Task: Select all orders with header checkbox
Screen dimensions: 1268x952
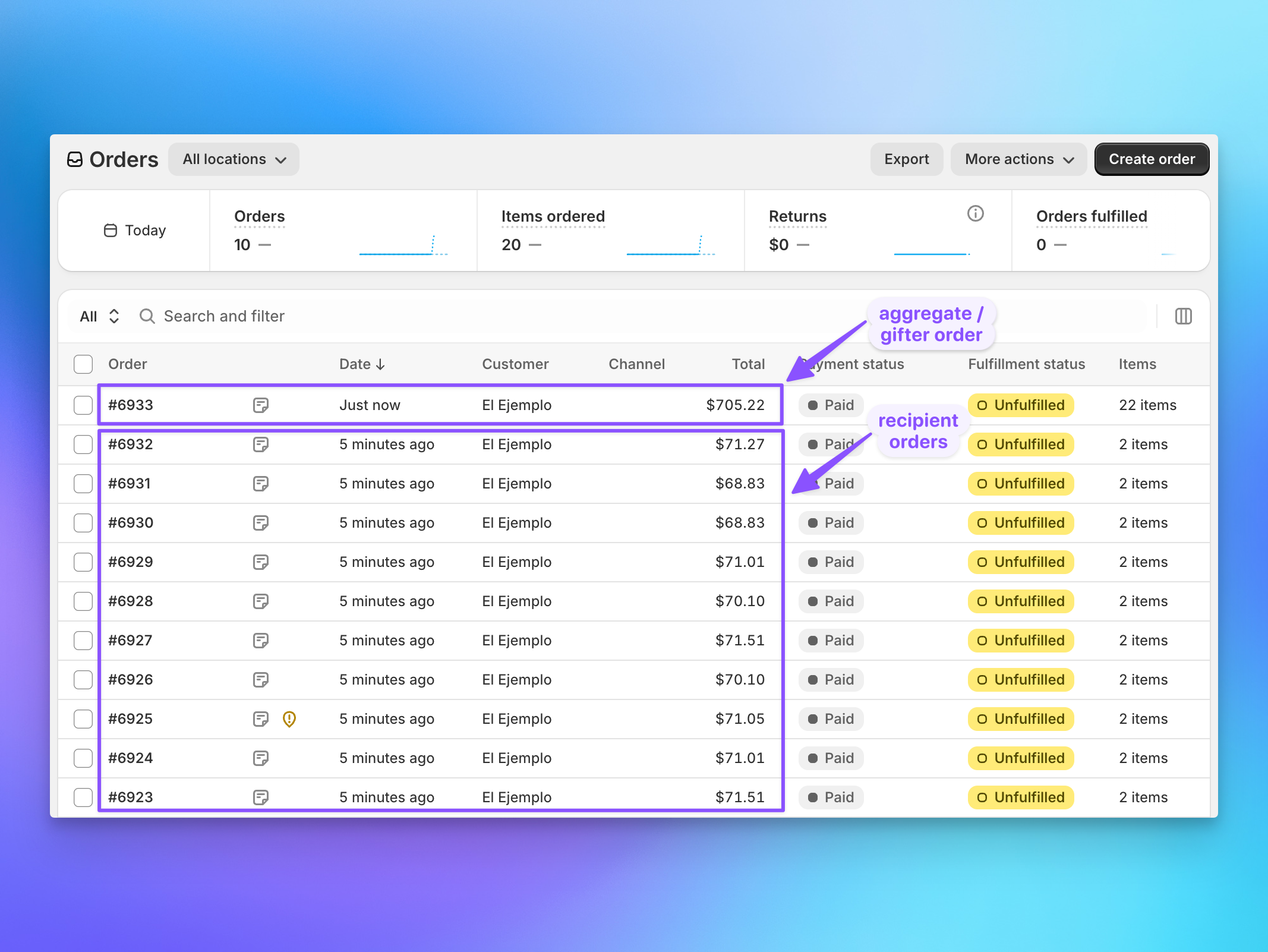Action: pyautogui.click(x=83, y=364)
